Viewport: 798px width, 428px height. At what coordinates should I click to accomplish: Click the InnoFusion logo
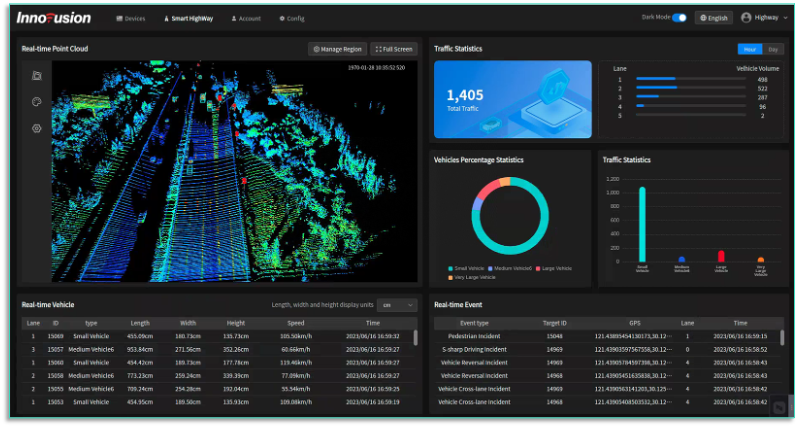tap(53, 18)
